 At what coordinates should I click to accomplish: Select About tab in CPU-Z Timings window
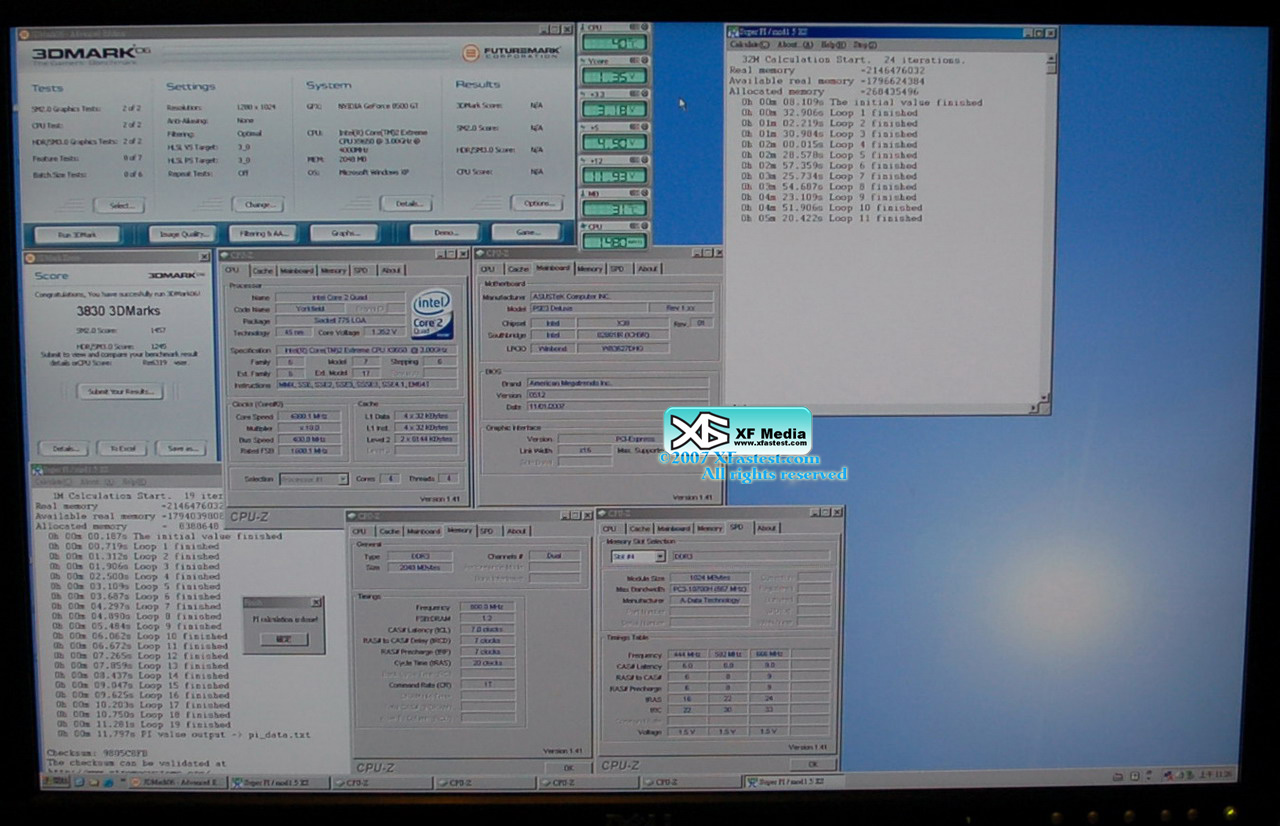516,531
